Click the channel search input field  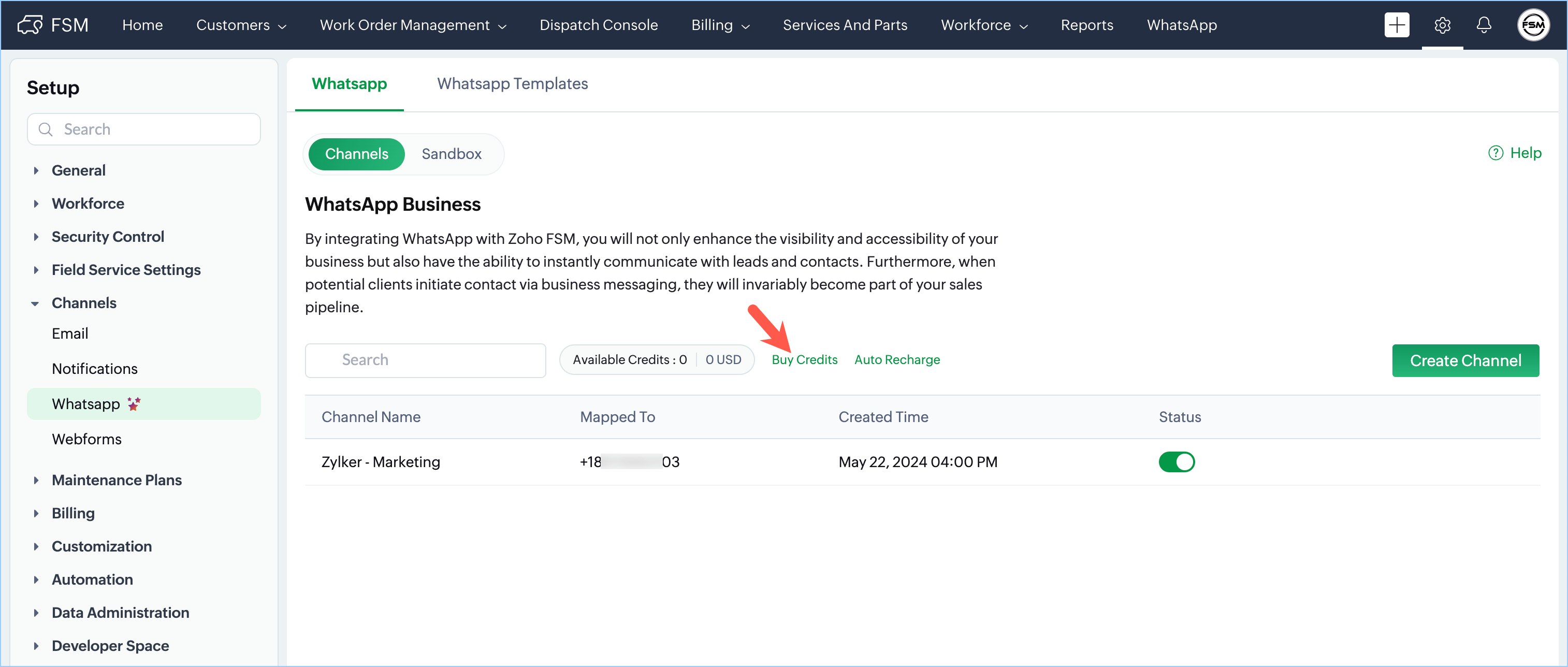click(x=425, y=360)
